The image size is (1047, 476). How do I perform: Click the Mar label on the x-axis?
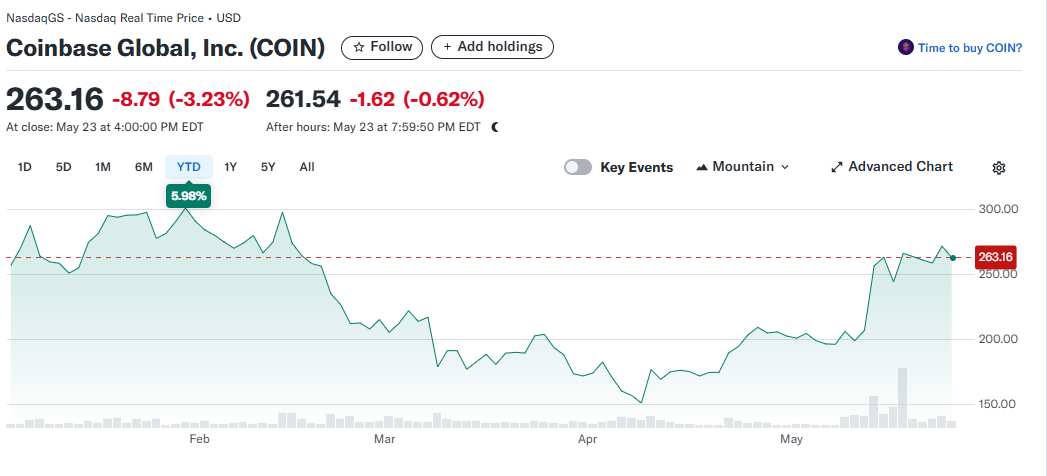tap(385, 439)
